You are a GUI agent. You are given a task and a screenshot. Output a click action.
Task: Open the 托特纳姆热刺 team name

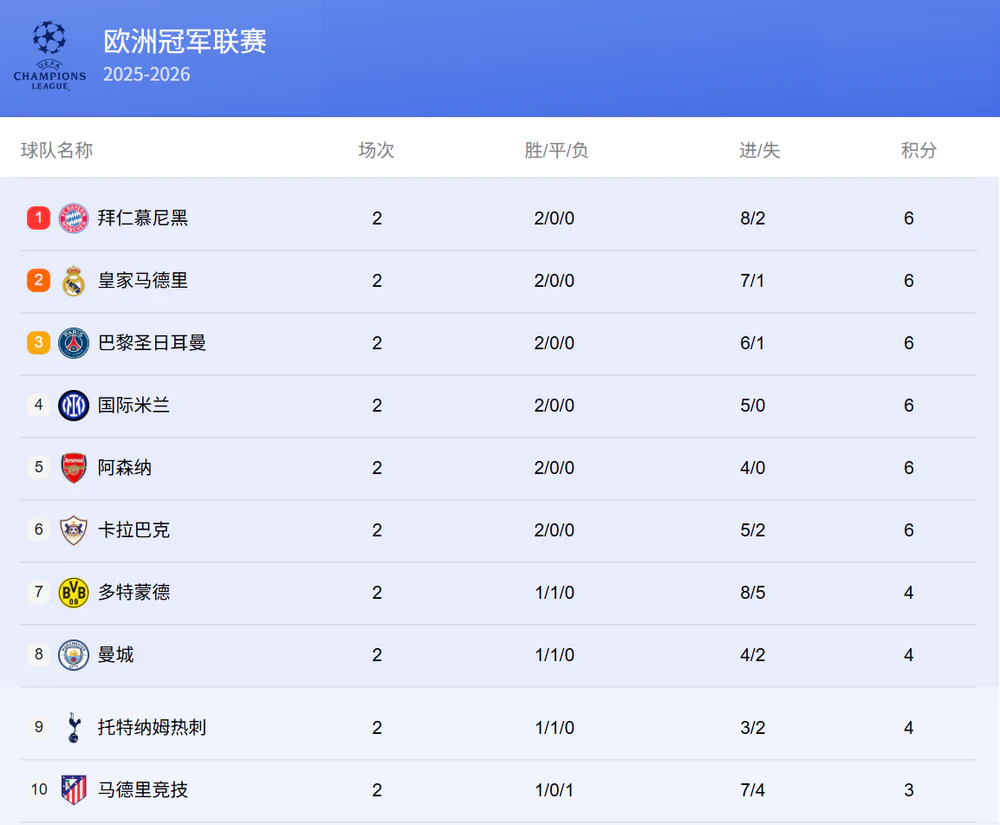pyautogui.click(x=152, y=728)
